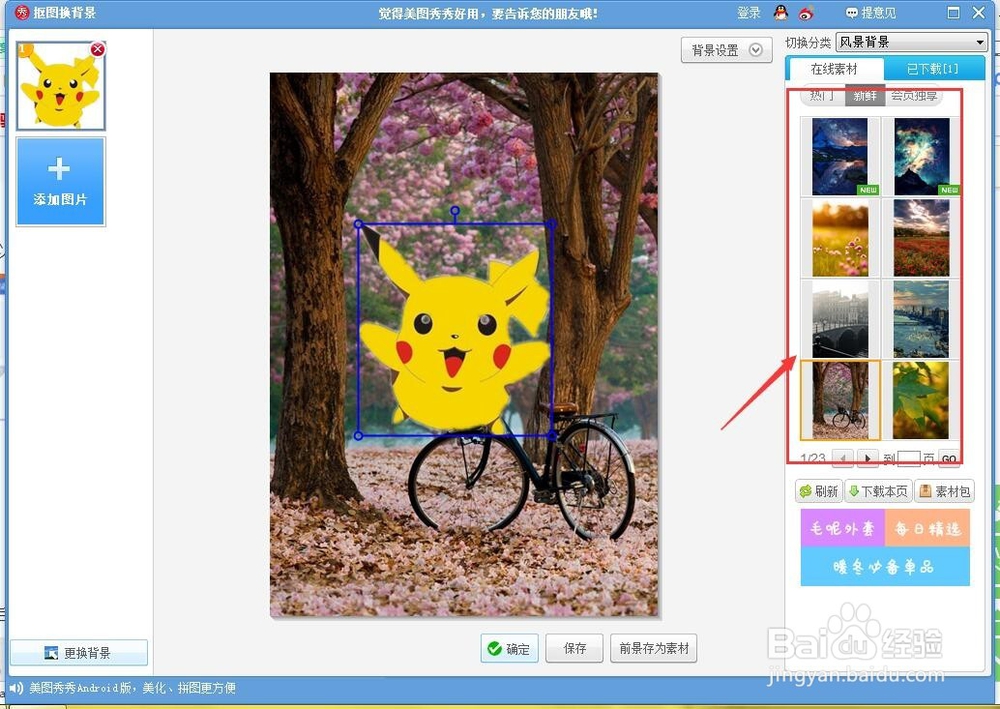The height and width of the screenshot is (709, 1000).
Task: Open the 背景设置 dropdown
Action: (x=726, y=50)
